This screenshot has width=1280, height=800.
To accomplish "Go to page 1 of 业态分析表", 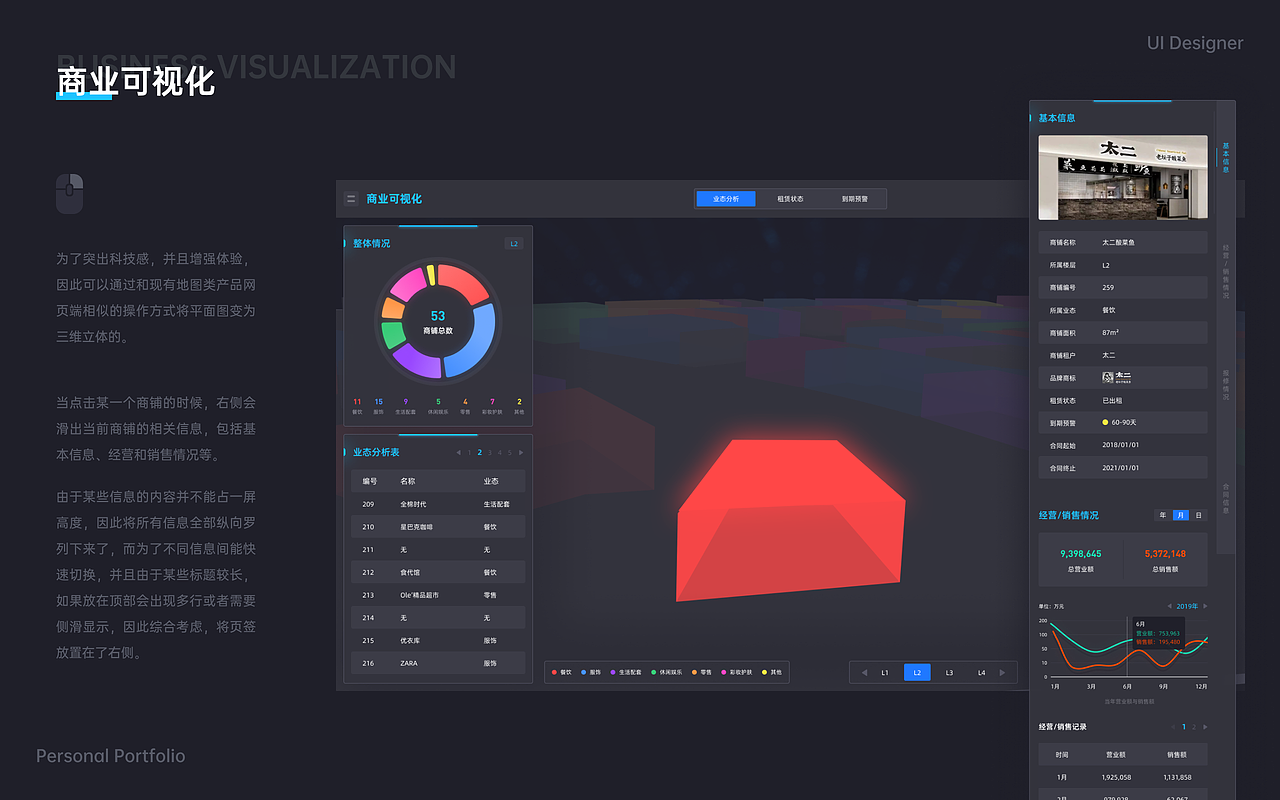I will tap(469, 453).
